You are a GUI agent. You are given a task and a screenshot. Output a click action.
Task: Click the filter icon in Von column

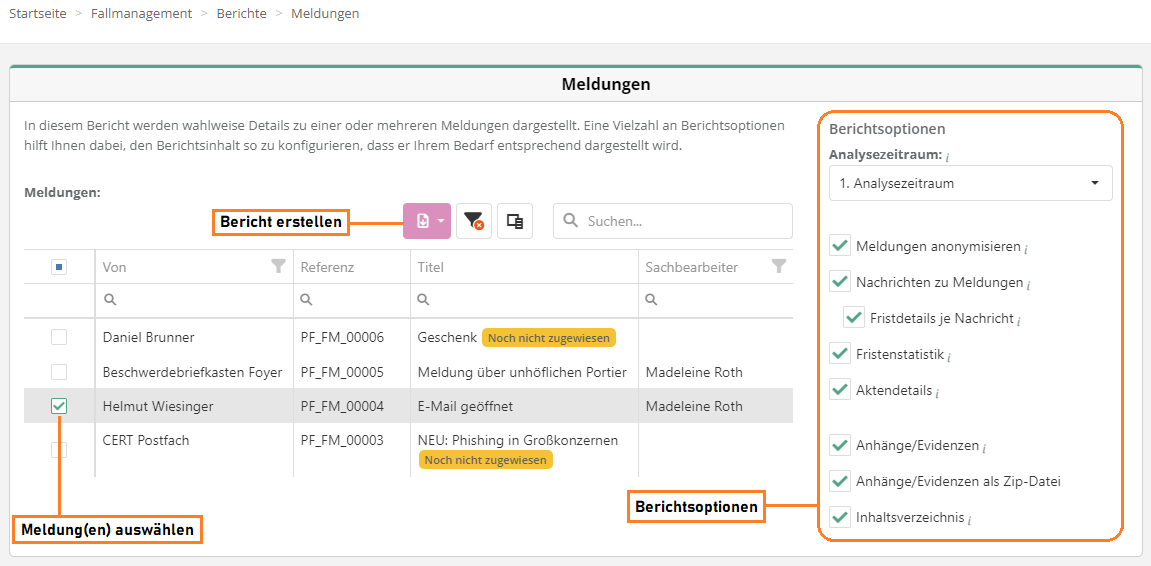tap(278, 267)
